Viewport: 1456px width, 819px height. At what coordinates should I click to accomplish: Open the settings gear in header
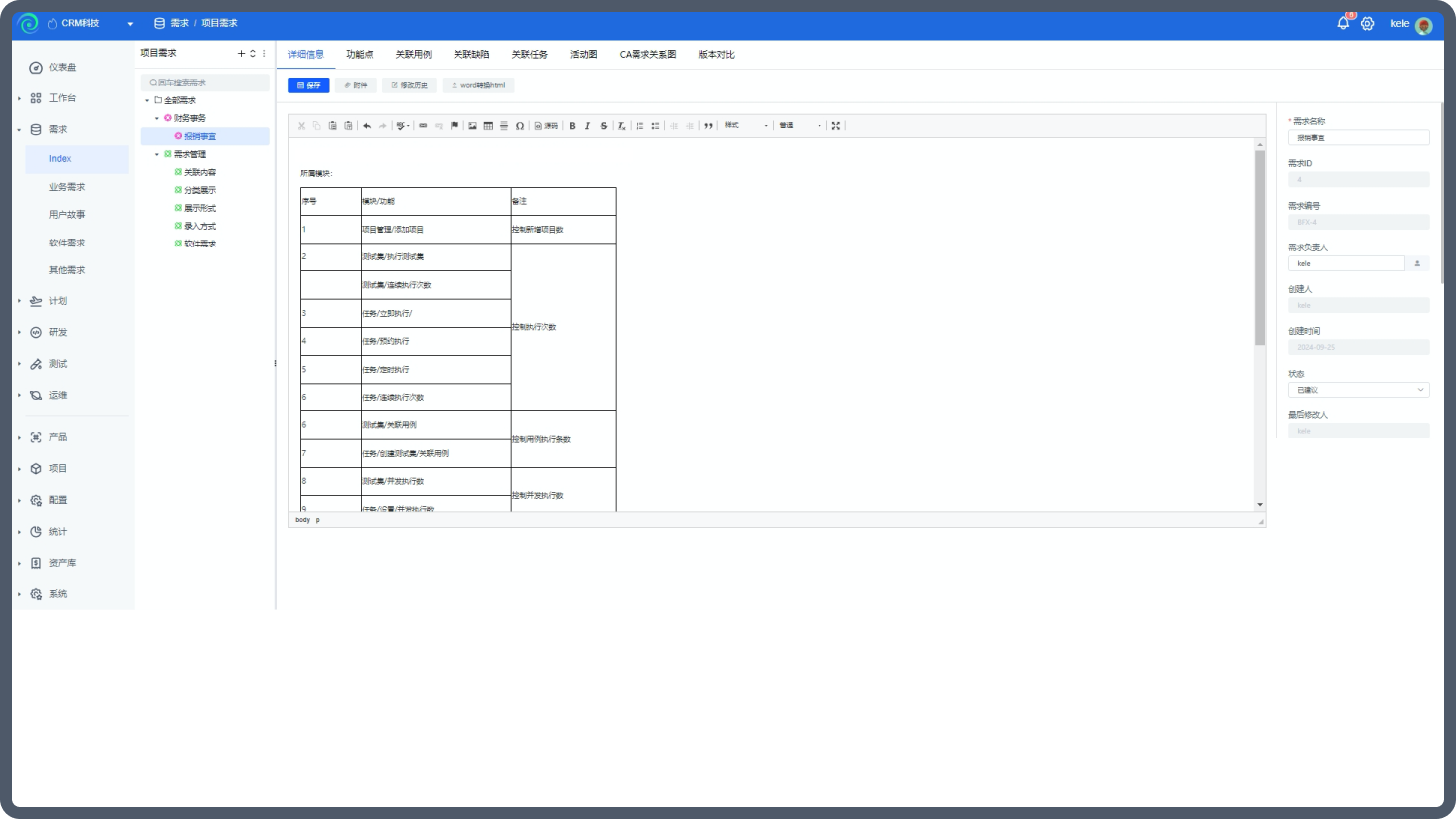point(1367,23)
